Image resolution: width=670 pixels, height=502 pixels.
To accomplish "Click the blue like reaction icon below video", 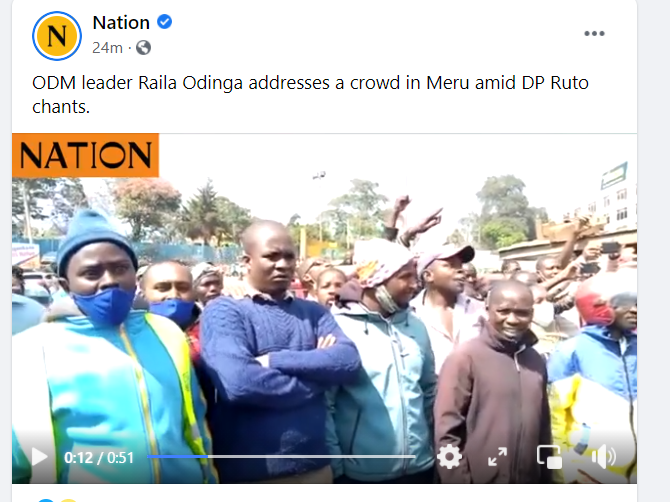I will coord(46,500).
